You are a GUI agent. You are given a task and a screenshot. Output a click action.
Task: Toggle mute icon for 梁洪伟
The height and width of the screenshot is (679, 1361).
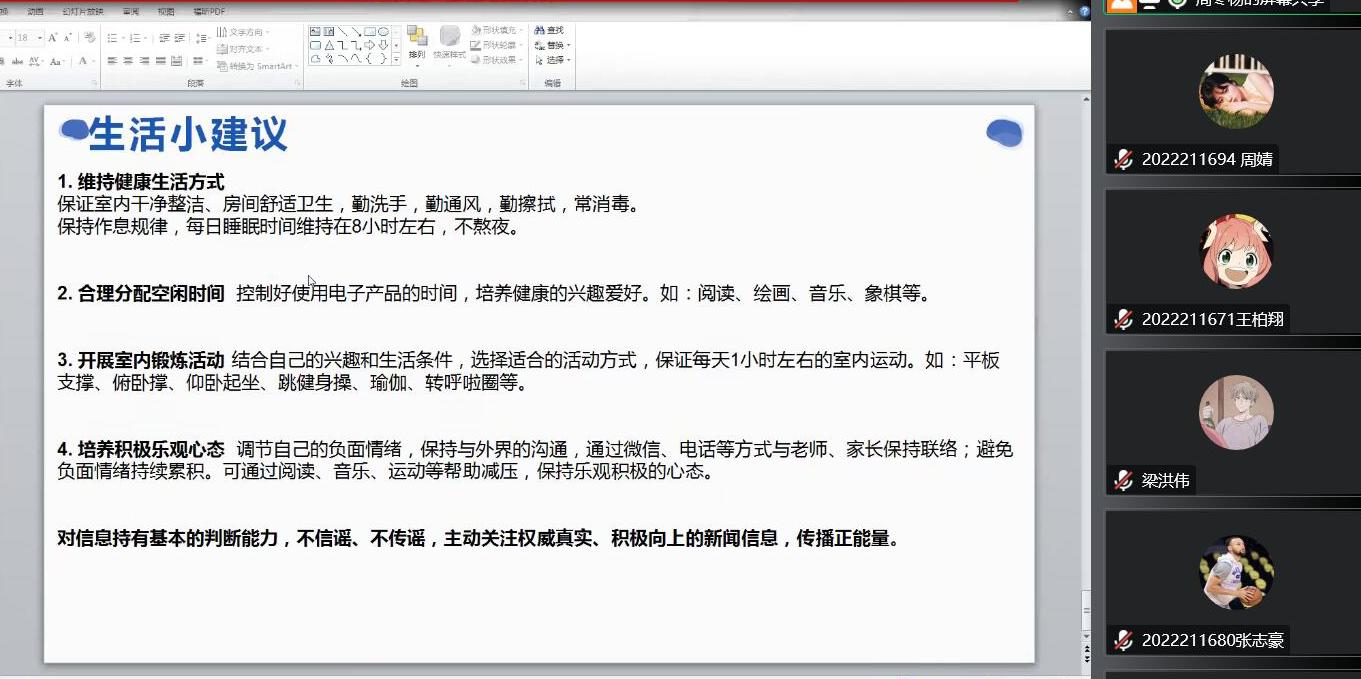(x=1124, y=481)
